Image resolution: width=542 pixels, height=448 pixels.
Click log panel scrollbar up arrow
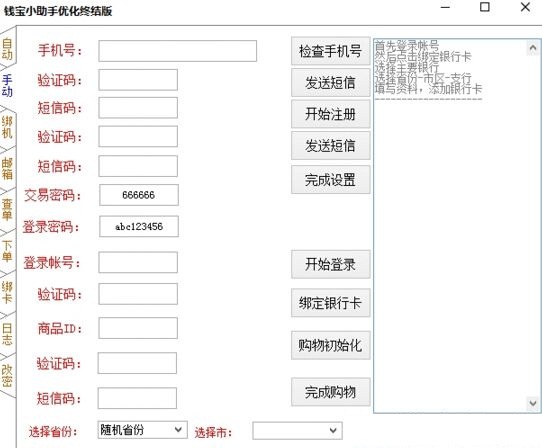pos(533,48)
